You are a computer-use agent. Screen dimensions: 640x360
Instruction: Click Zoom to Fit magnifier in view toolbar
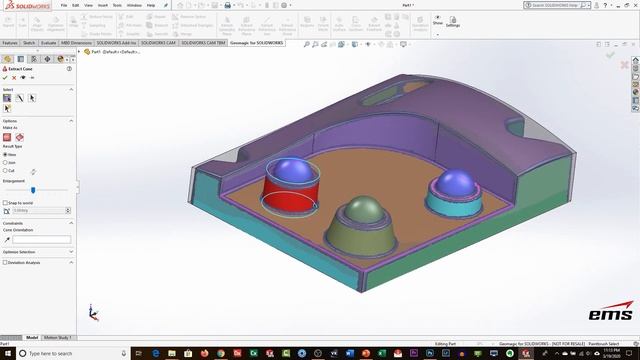click(x=307, y=44)
